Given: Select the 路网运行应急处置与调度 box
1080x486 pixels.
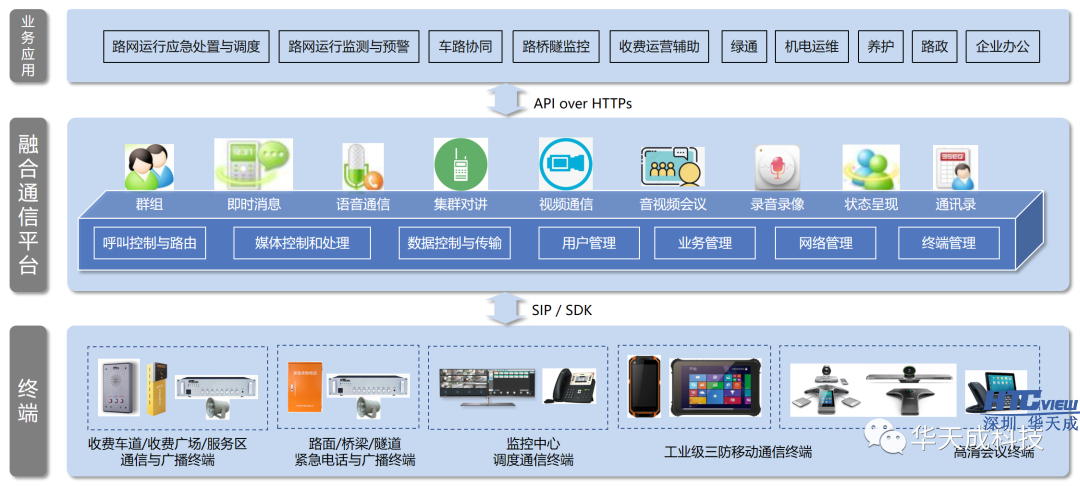Looking at the screenshot, I should click(186, 47).
